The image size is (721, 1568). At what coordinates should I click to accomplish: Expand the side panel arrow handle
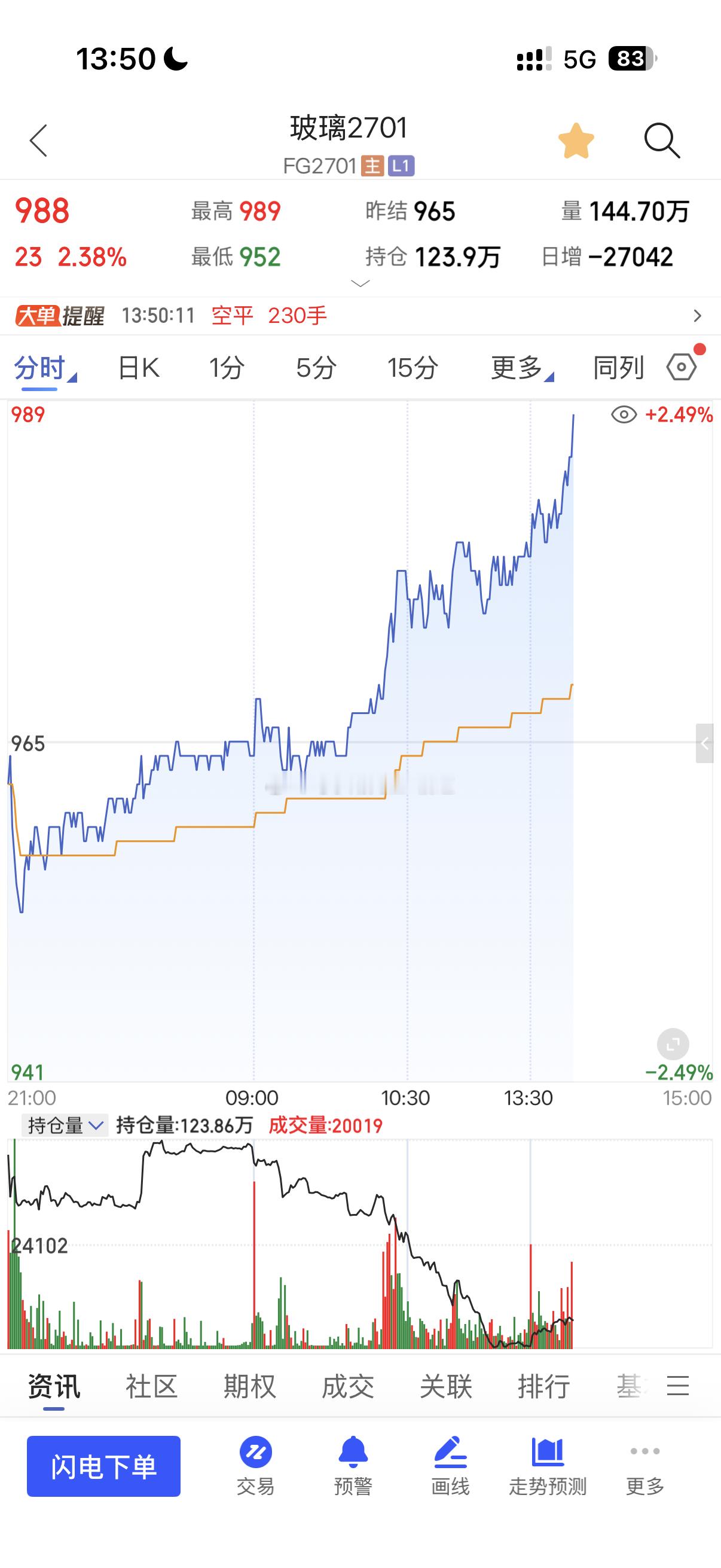point(705,743)
